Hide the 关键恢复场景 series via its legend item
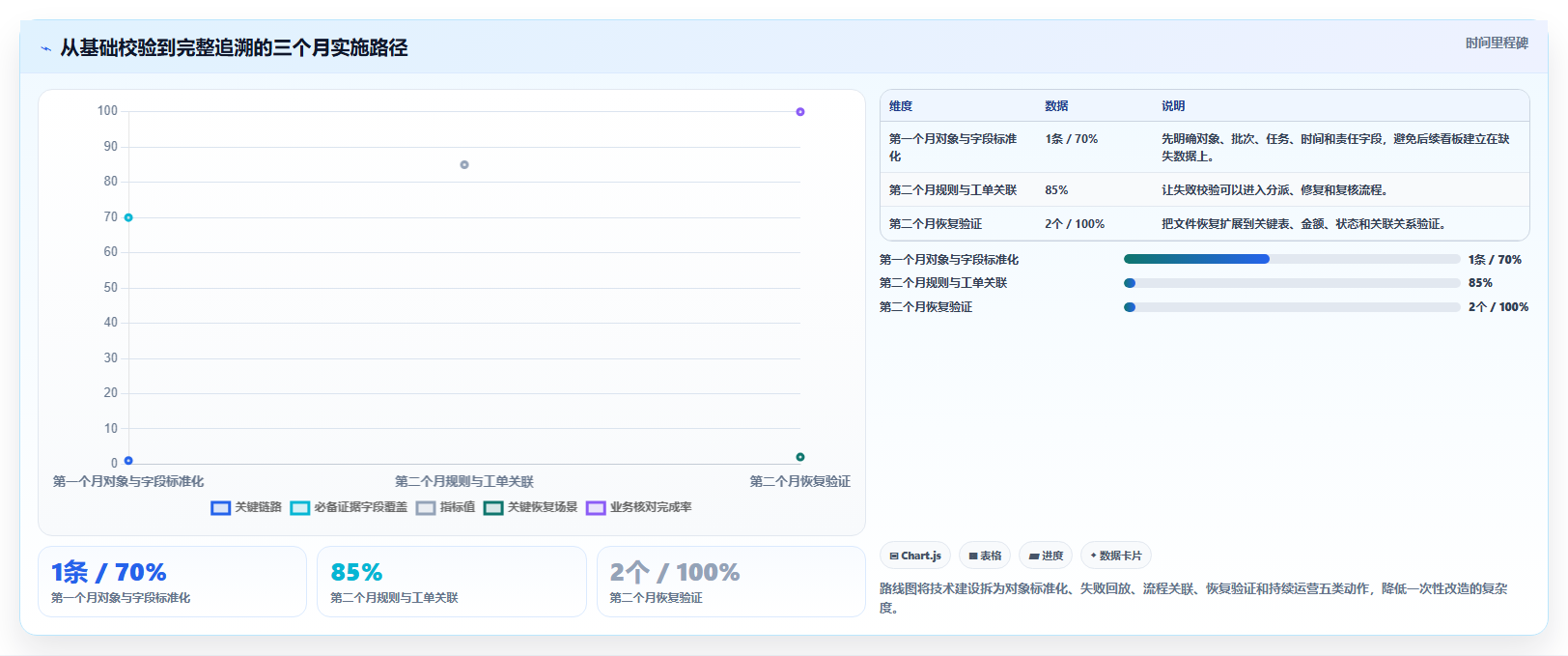 point(530,507)
